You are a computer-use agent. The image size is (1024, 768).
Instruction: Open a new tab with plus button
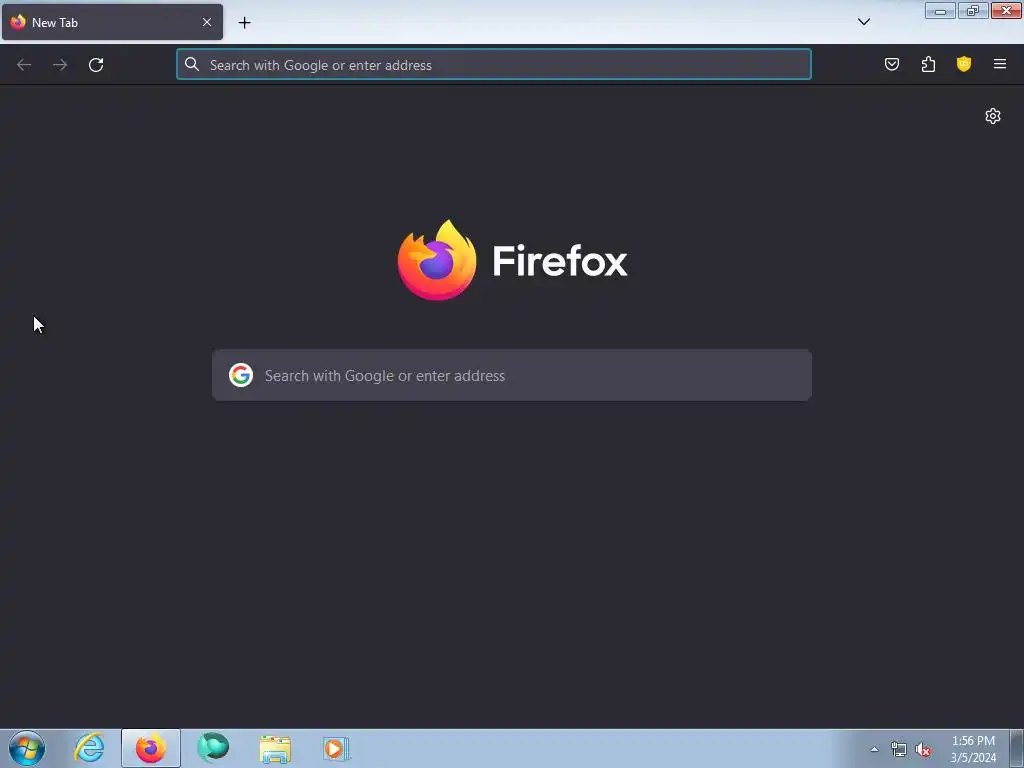(x=244, y=23)
